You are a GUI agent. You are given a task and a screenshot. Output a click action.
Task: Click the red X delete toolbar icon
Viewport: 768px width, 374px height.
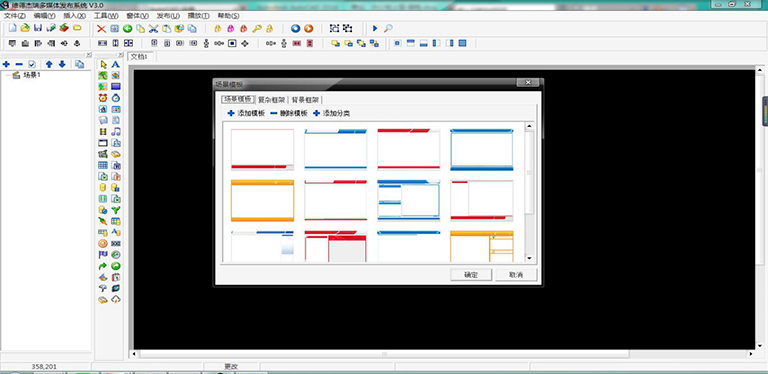click(101, 29)
